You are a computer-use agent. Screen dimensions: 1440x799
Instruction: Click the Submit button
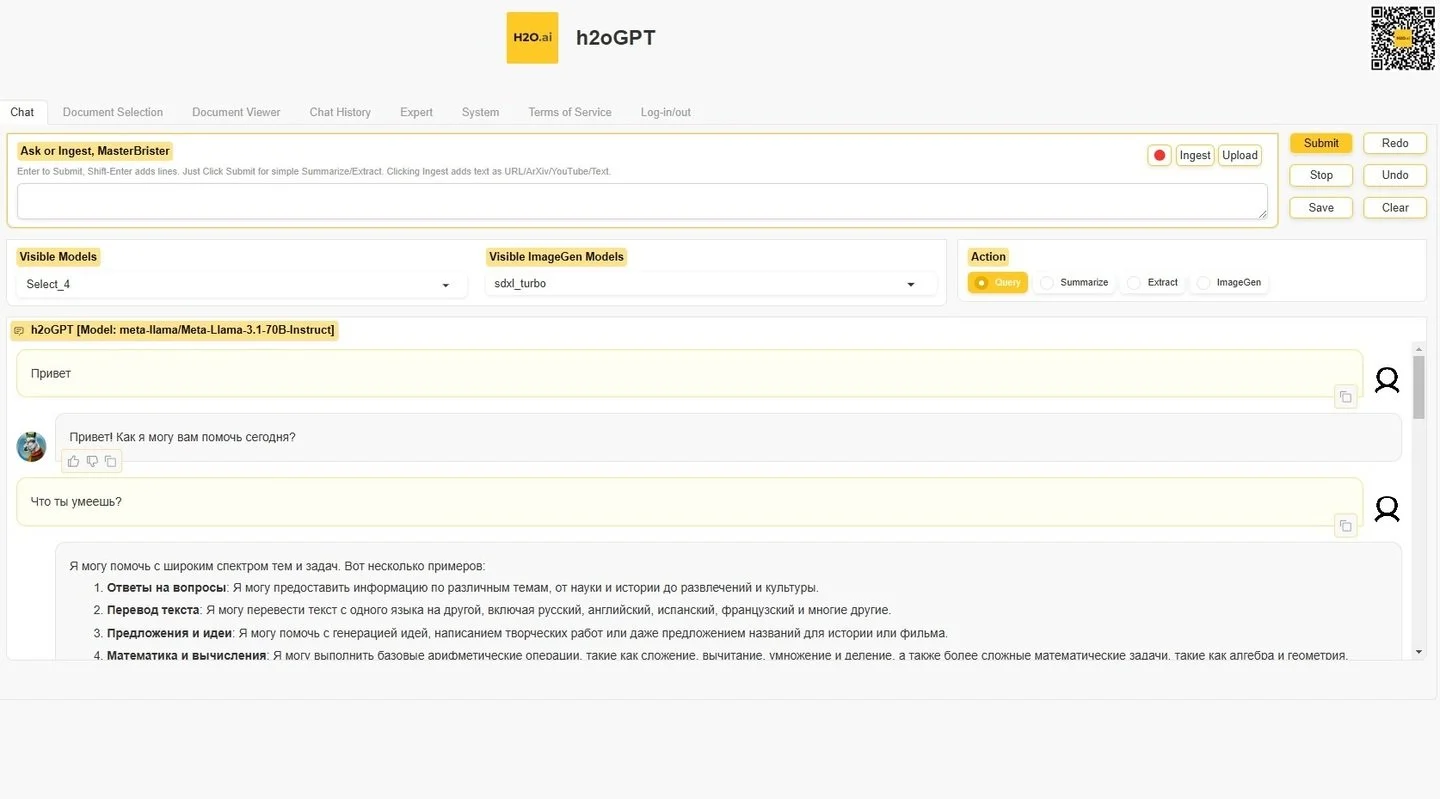coord(1321,143)
